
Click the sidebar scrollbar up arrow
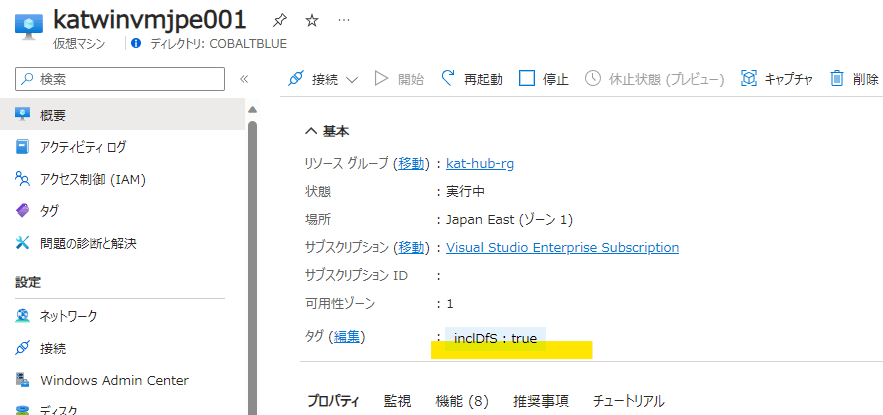(252, 109)
